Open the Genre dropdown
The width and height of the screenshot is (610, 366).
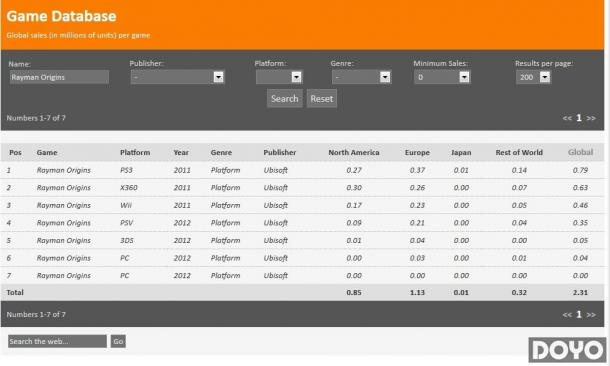tap(361, 77)
